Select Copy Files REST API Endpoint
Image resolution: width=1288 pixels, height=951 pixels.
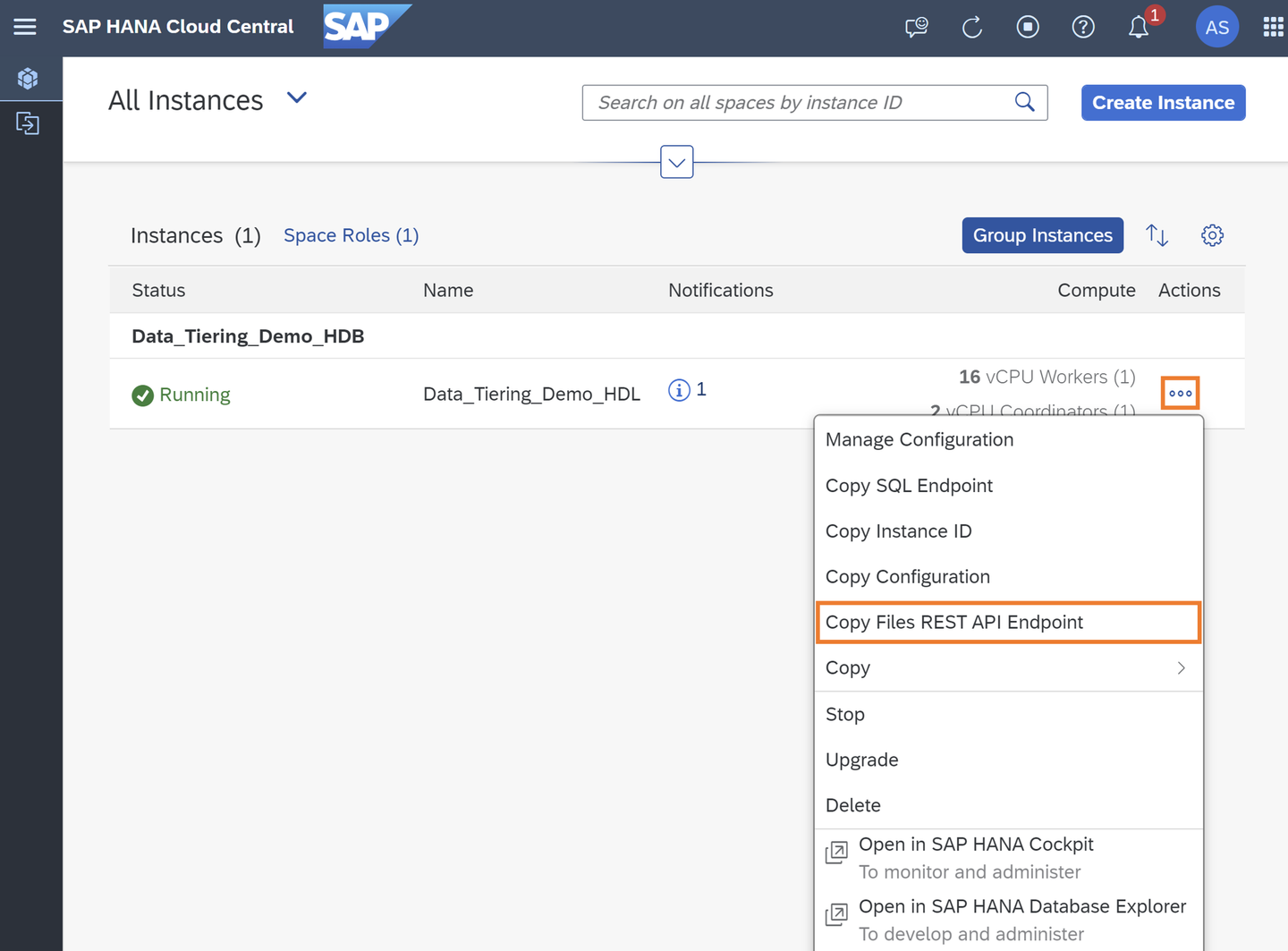(x=1009, y=622)
